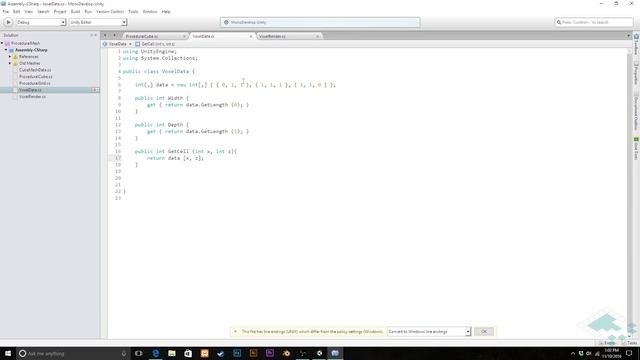
Task: Open the Properties side pad
Action: point(636,74)
